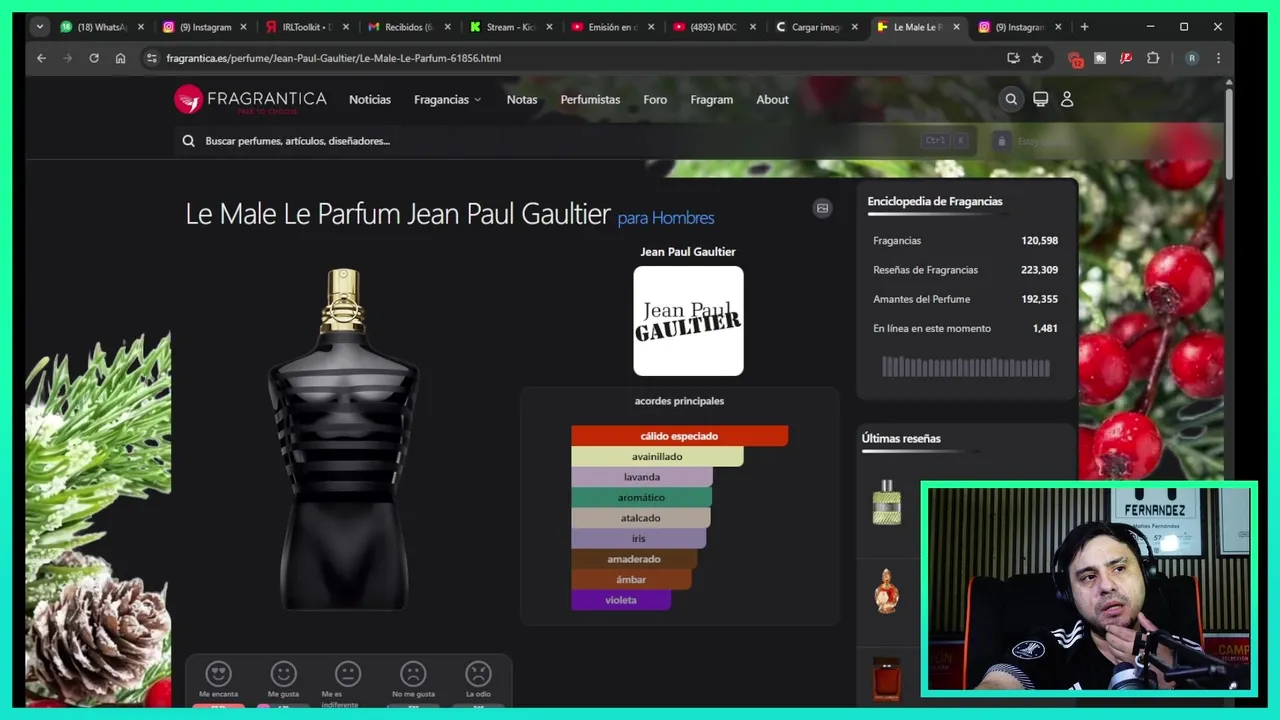Expand the Fragancias menu dropdown
Screen dimensions: 1280x720
pos(447,99)
